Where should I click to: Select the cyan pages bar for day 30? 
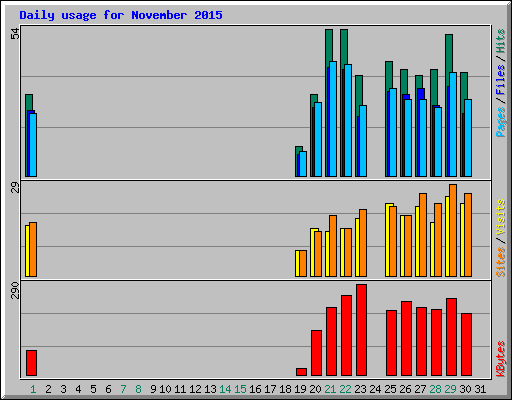(468, 138)
